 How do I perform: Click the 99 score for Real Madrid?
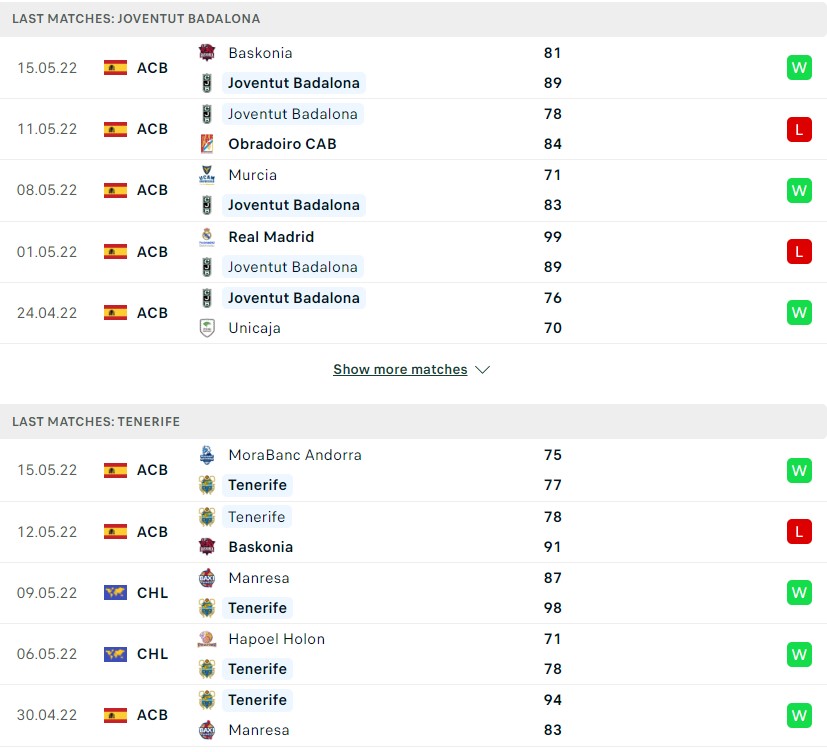coord(553,237)
